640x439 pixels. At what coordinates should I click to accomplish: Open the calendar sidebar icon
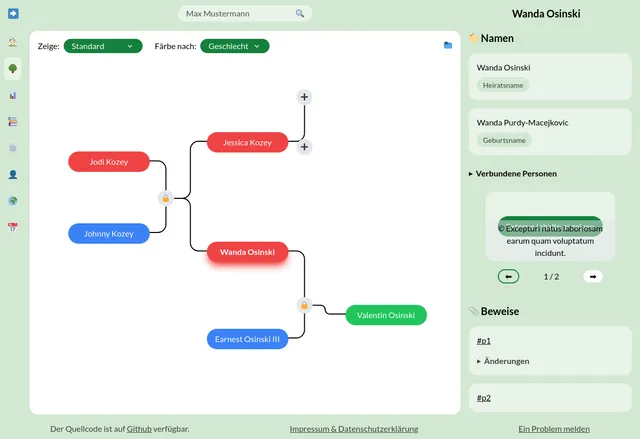tap(13, 227)
